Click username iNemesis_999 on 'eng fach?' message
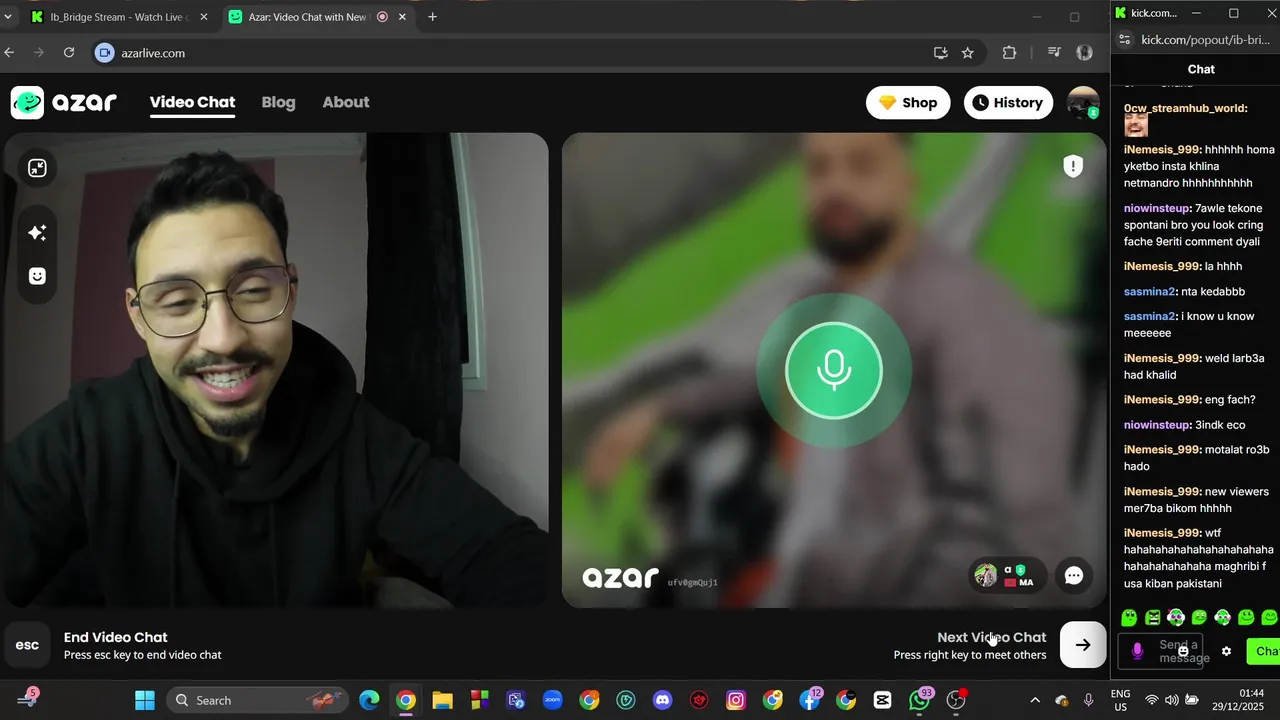 tap(1162, 400)
